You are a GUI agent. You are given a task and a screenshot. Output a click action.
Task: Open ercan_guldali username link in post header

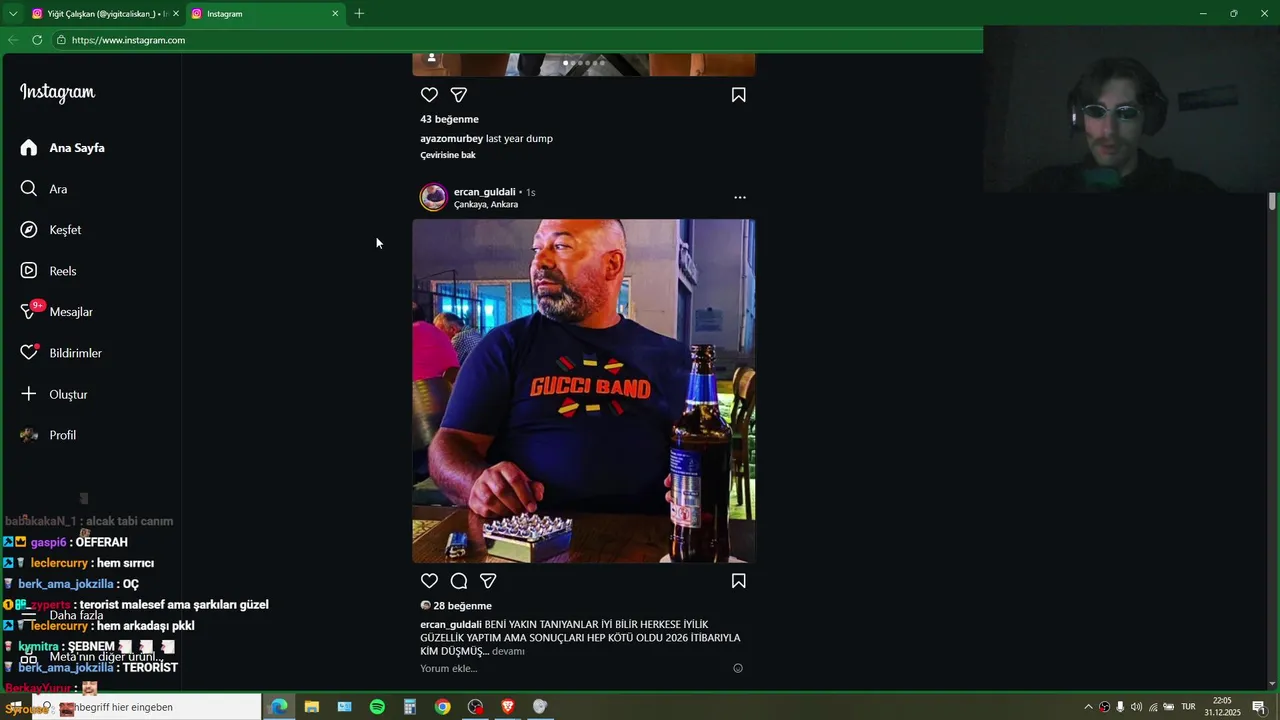(485, 192)
